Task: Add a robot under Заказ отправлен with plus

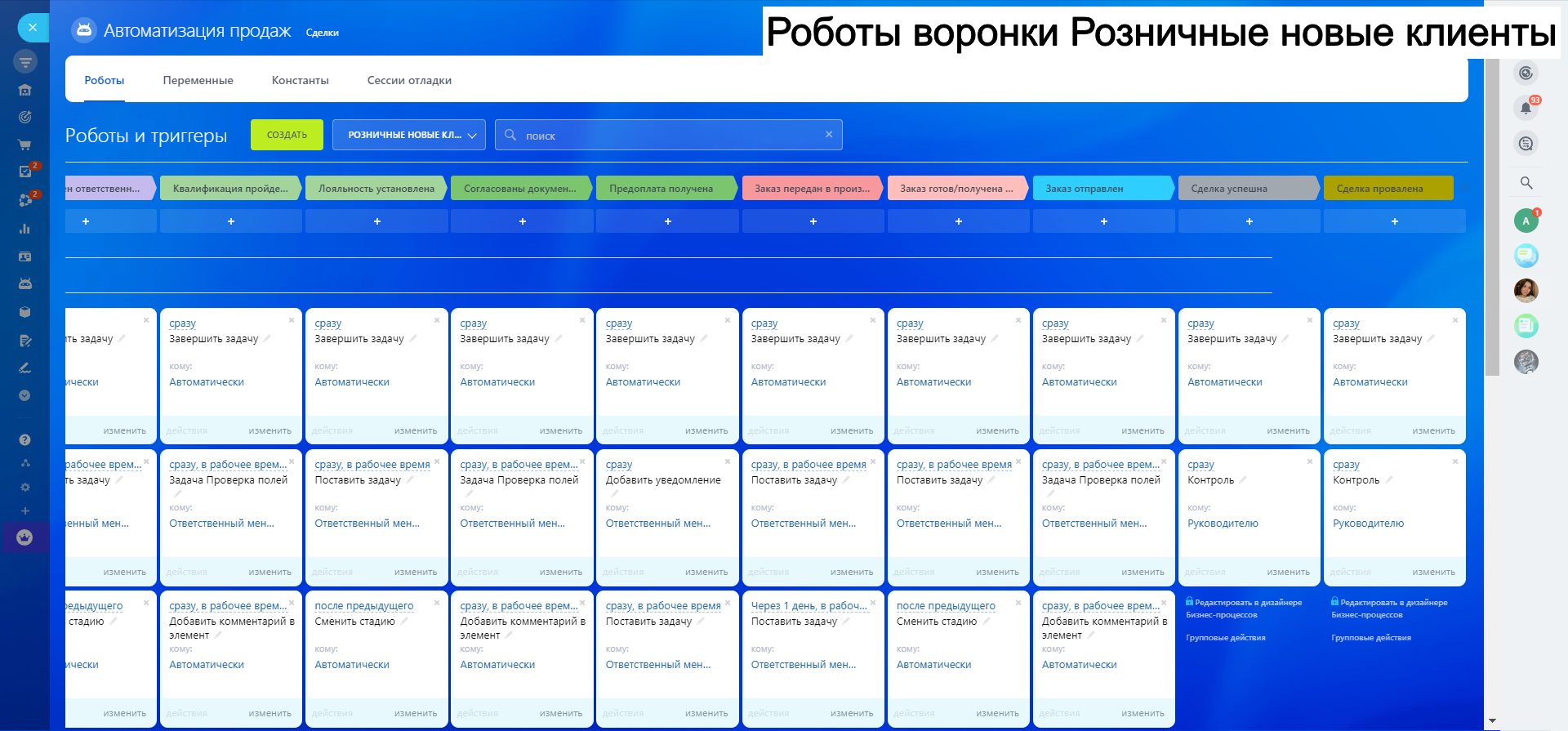Action: 1104,221
